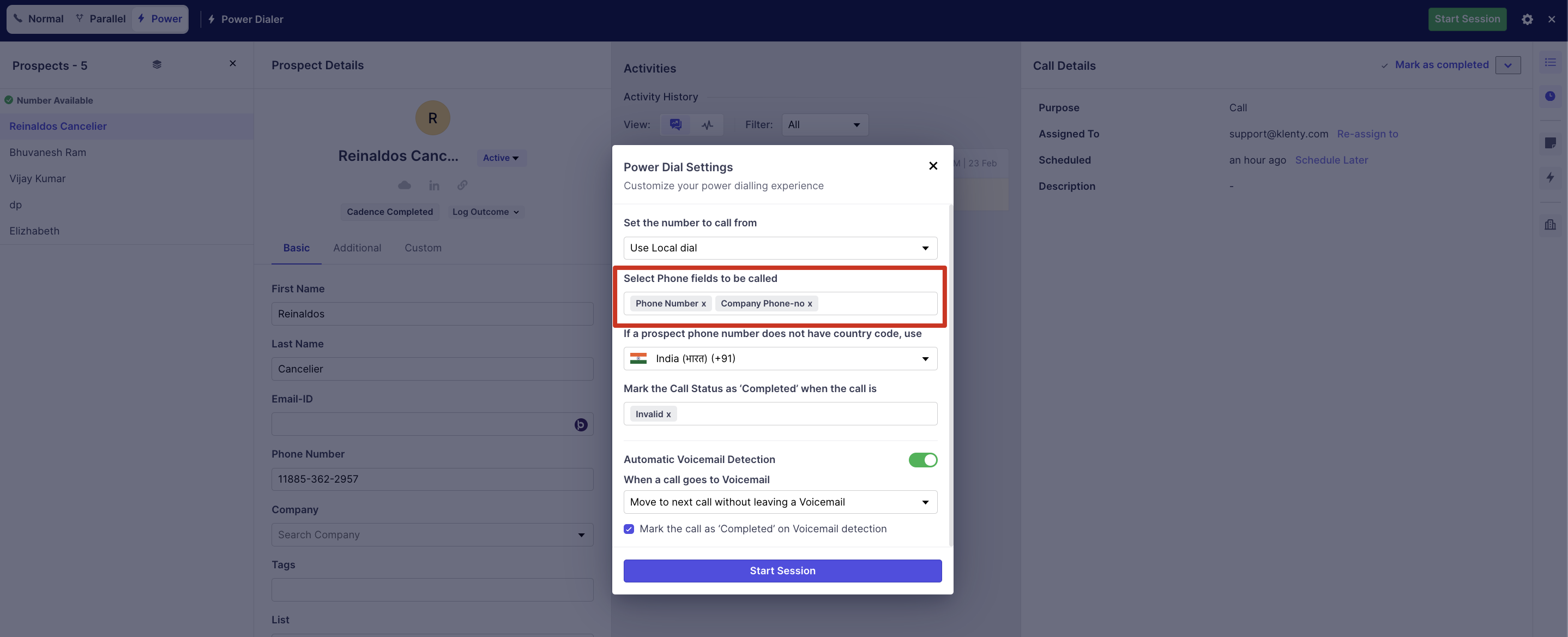1568x637 pixels.
Task: Uncheck Mark call Completed on Voicemail detection
Action: point(629,529)
